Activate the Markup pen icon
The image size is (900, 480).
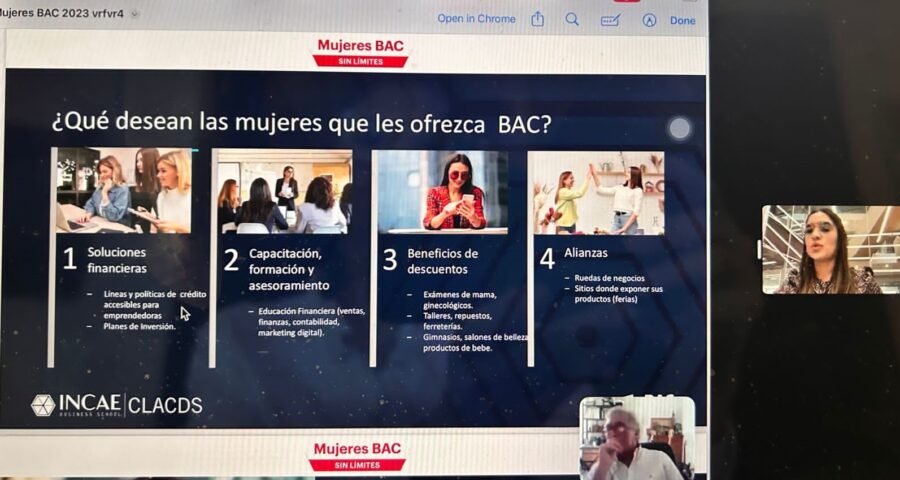[x=649, y=20]
